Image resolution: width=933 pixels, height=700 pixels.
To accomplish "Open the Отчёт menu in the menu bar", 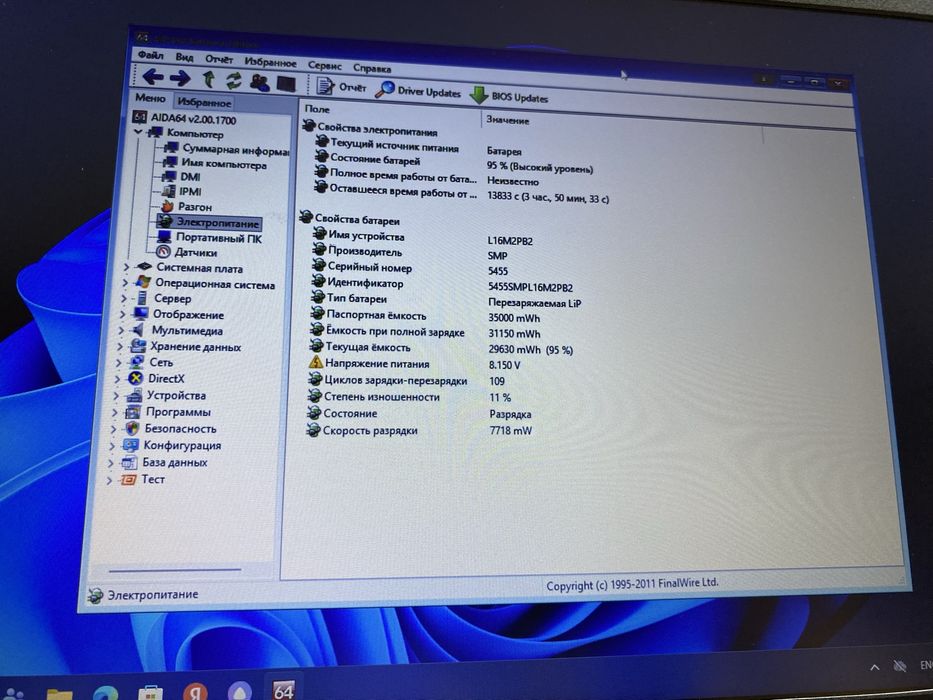I will [219, 60].
